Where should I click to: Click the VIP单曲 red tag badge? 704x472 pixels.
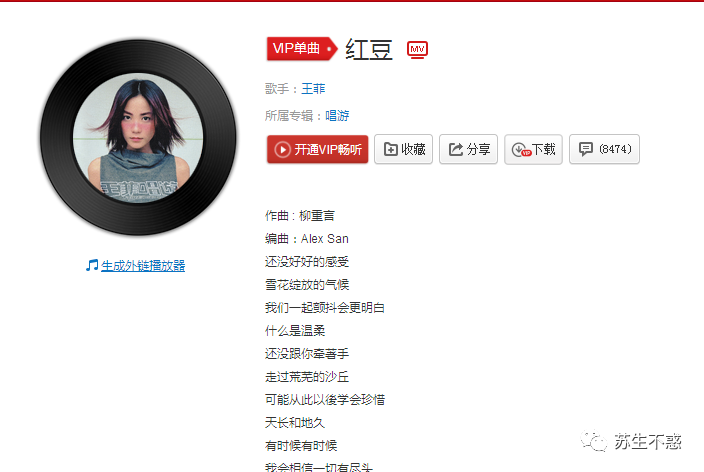(302, 49)
